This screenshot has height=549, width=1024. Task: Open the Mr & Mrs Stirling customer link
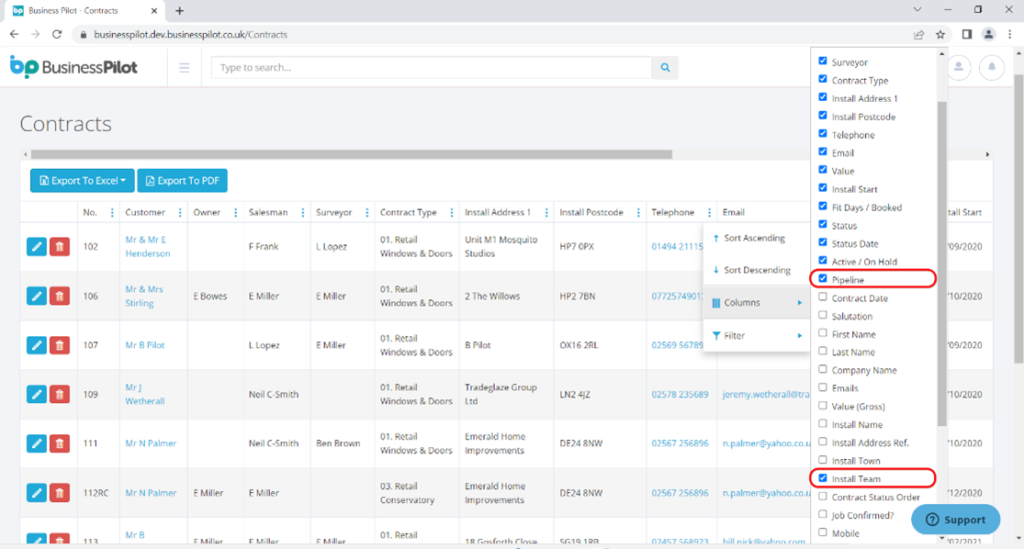click(145, 296)
